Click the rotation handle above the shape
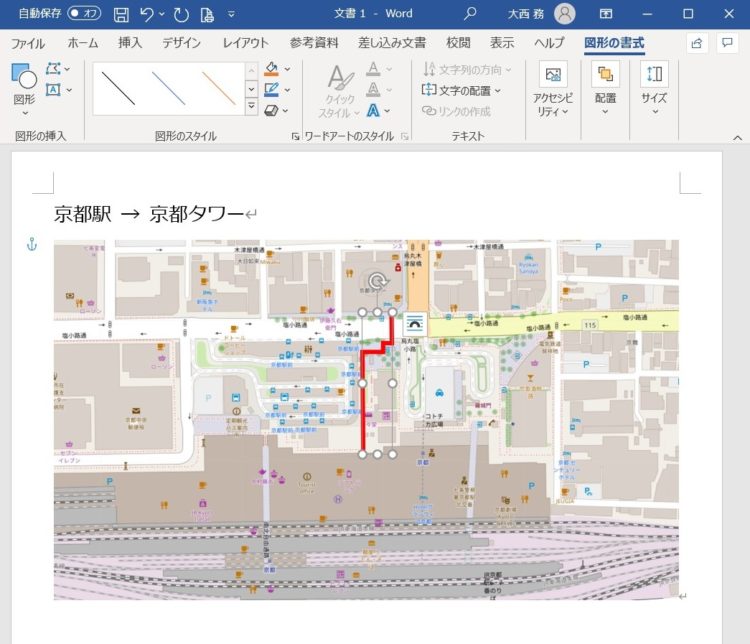Screen dimensions: 750x644 377,282
